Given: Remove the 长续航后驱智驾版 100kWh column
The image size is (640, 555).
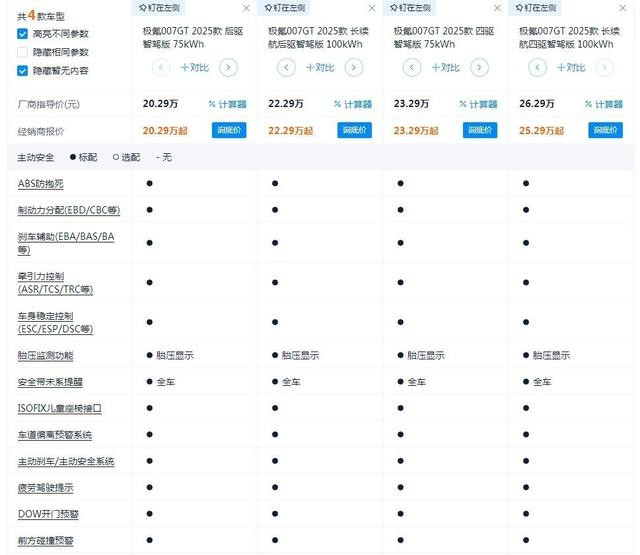Looking at the screenshot, I should pyautogui.click(x=372, y=8).
